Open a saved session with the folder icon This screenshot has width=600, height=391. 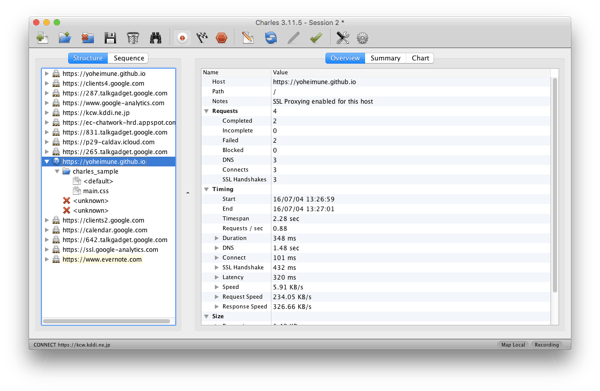(65, 38)
